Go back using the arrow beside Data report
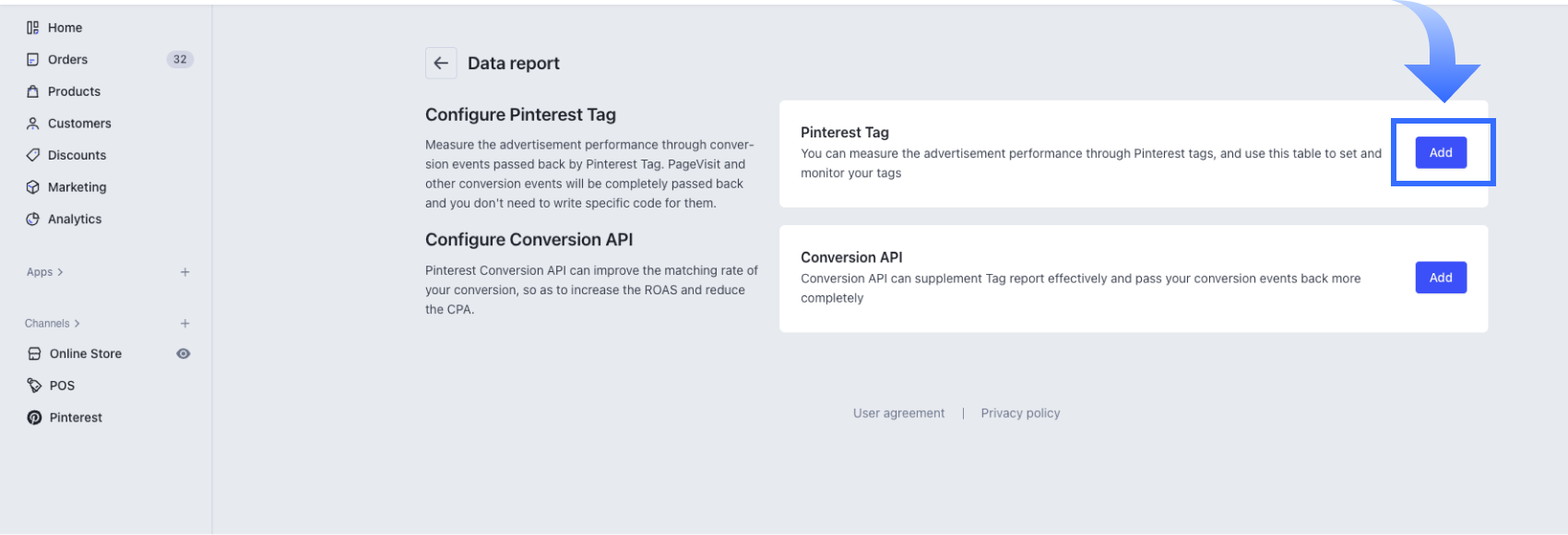1568x535 pixels. click(x=441, y=63)
